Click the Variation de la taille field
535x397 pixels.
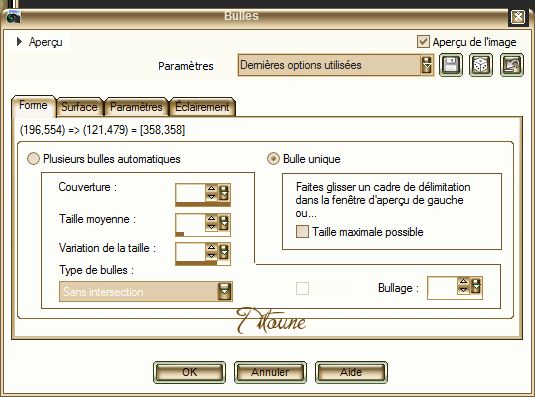tap(190, 252)
